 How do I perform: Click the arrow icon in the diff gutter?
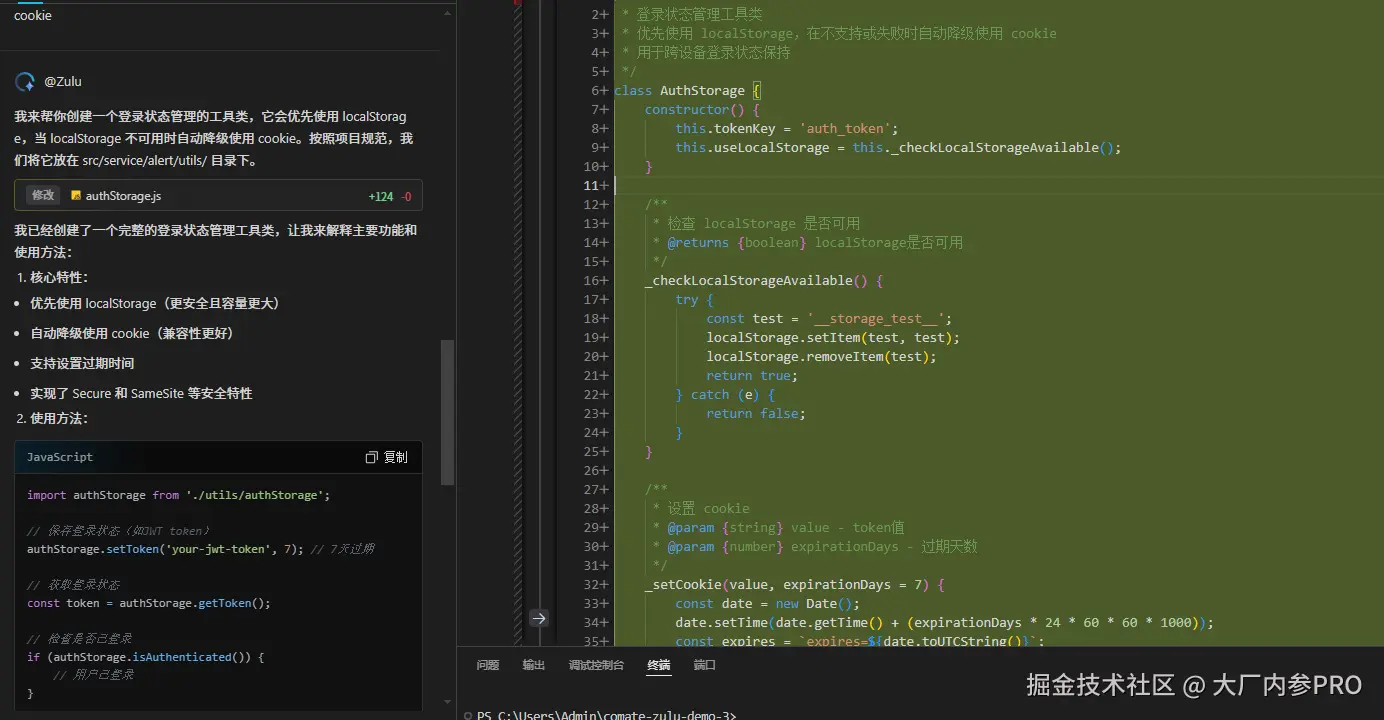[x=539, y=618]
